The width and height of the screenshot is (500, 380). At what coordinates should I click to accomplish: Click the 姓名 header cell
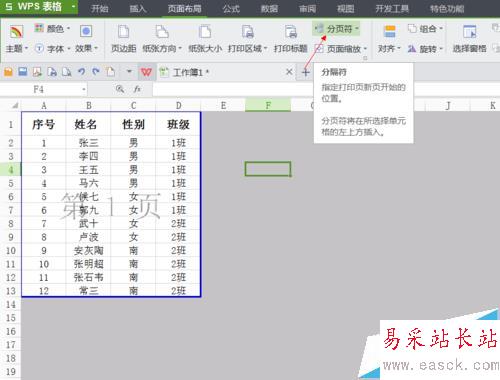88,124
